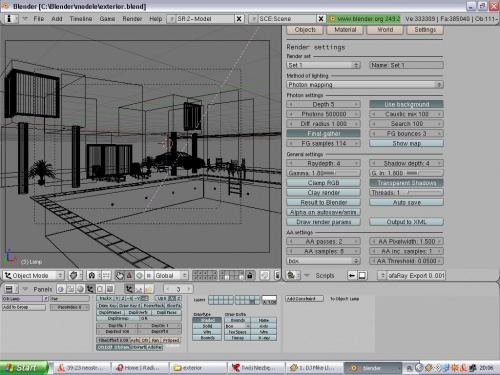This screenshot has width=500, height=375.
Task: Switch to Script context panel icon
Action: click(x=71, y=289)
